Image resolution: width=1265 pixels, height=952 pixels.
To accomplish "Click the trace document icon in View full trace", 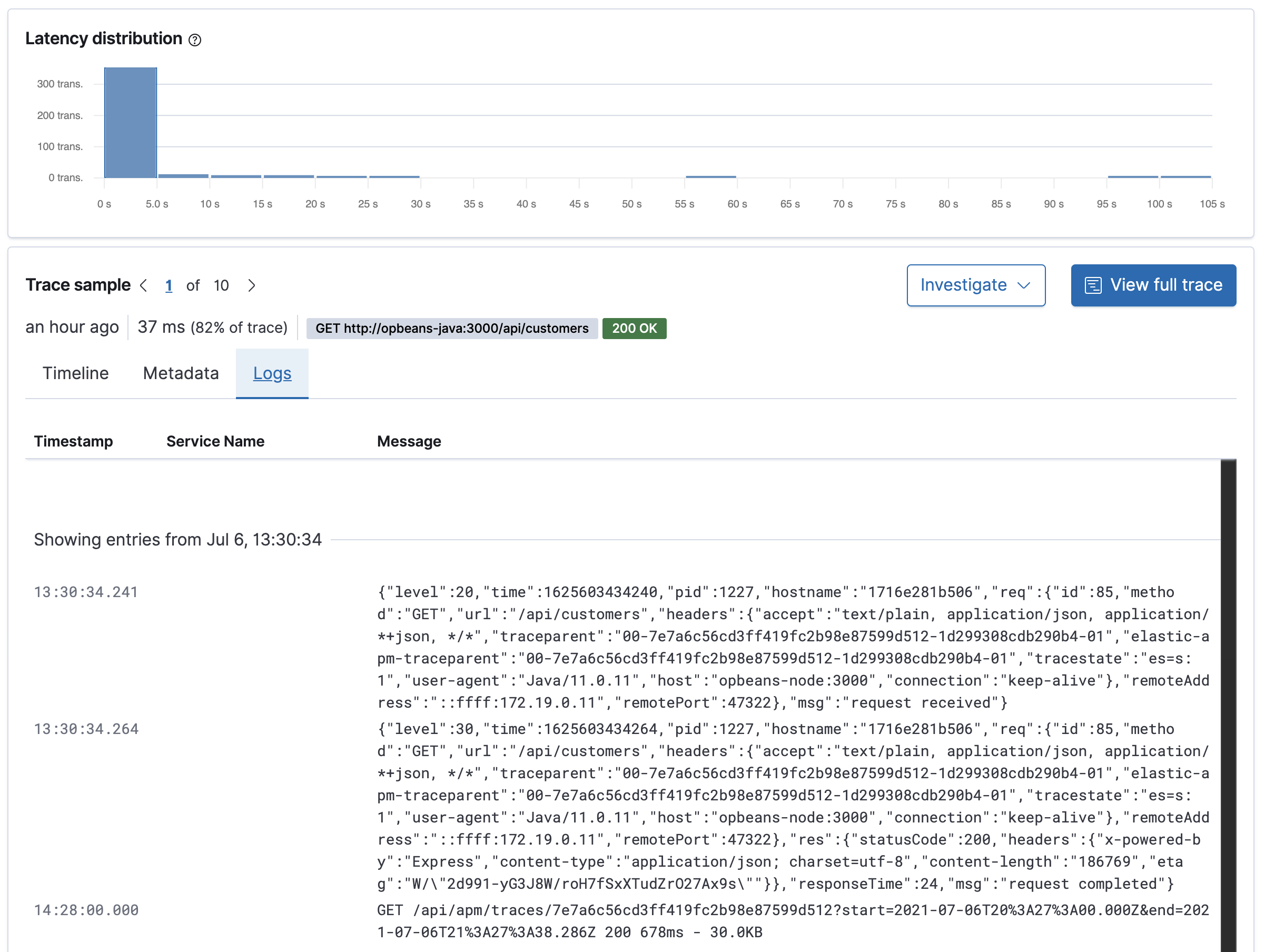I will (1093, 285).
